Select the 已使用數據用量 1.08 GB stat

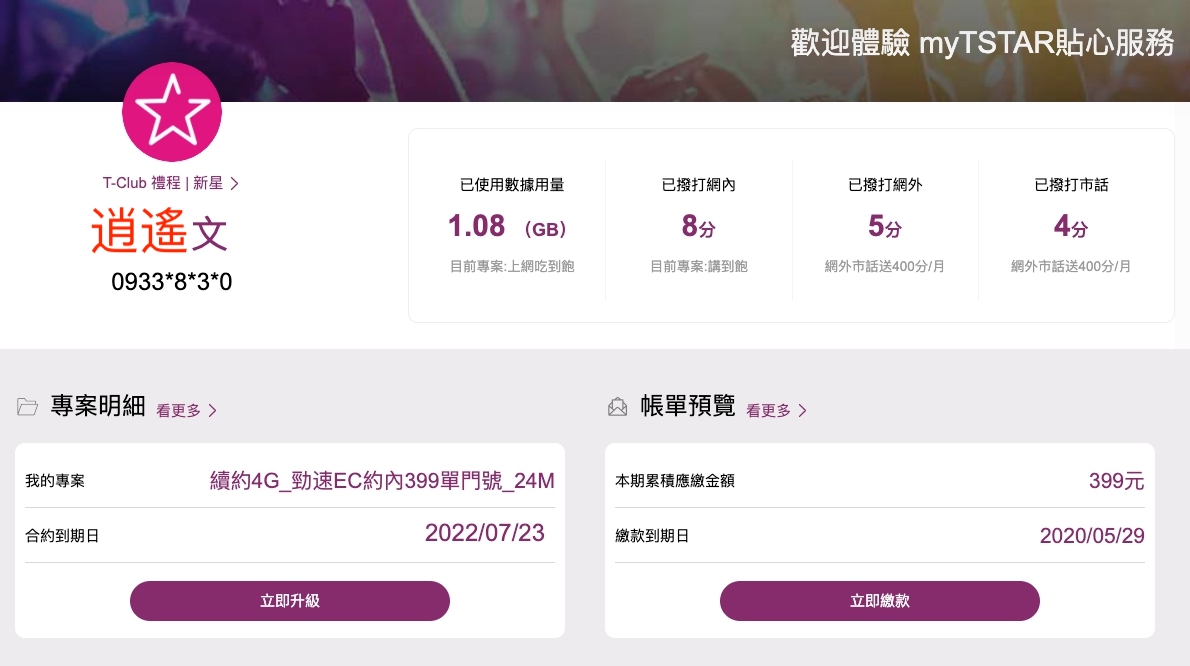pos(511,226)
